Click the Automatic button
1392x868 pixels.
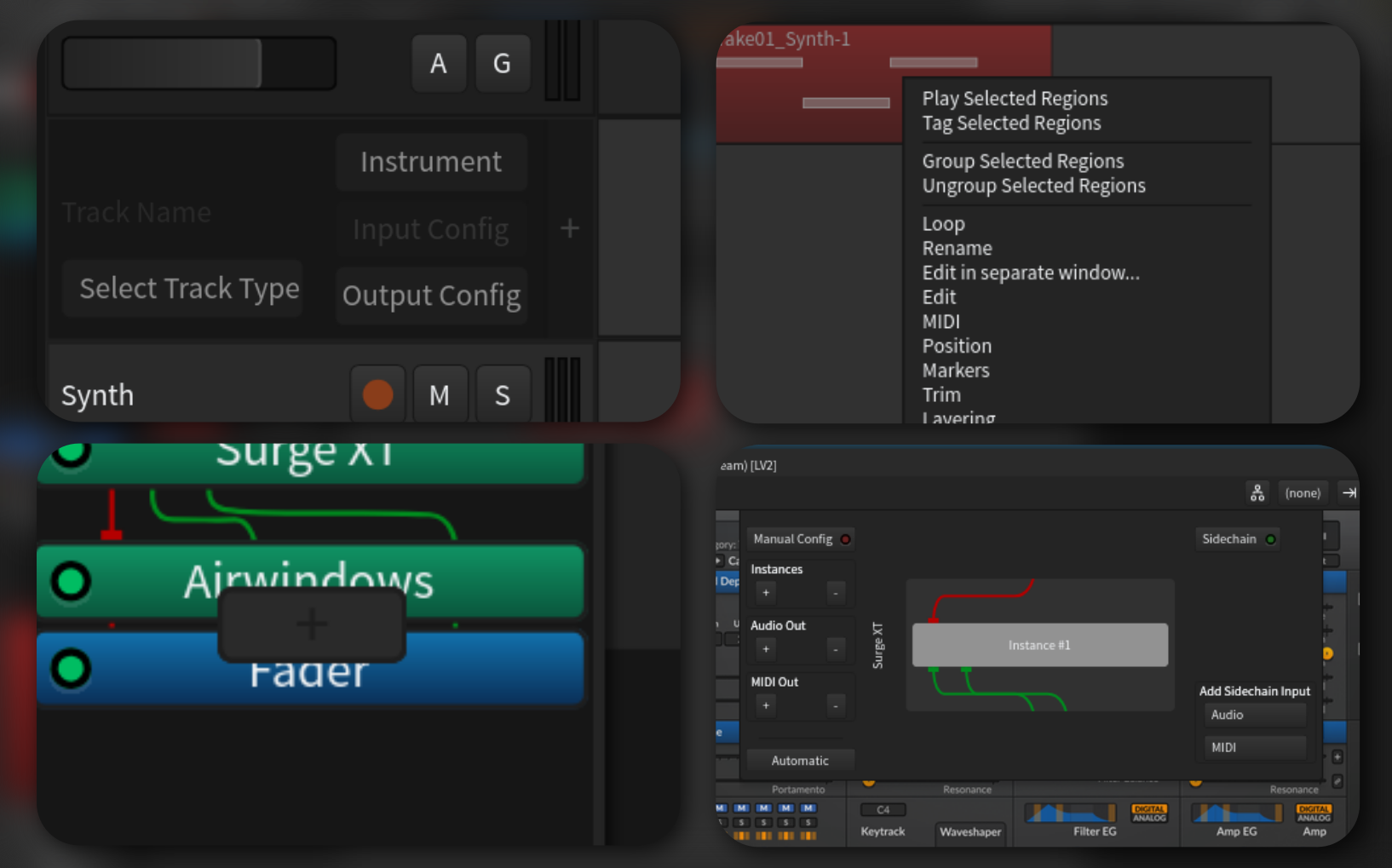tap(800, 761)
